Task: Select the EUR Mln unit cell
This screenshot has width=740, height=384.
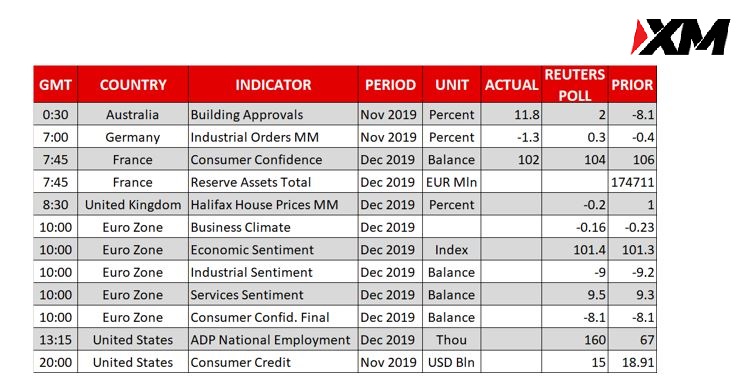Action: (x=452, y=182)
